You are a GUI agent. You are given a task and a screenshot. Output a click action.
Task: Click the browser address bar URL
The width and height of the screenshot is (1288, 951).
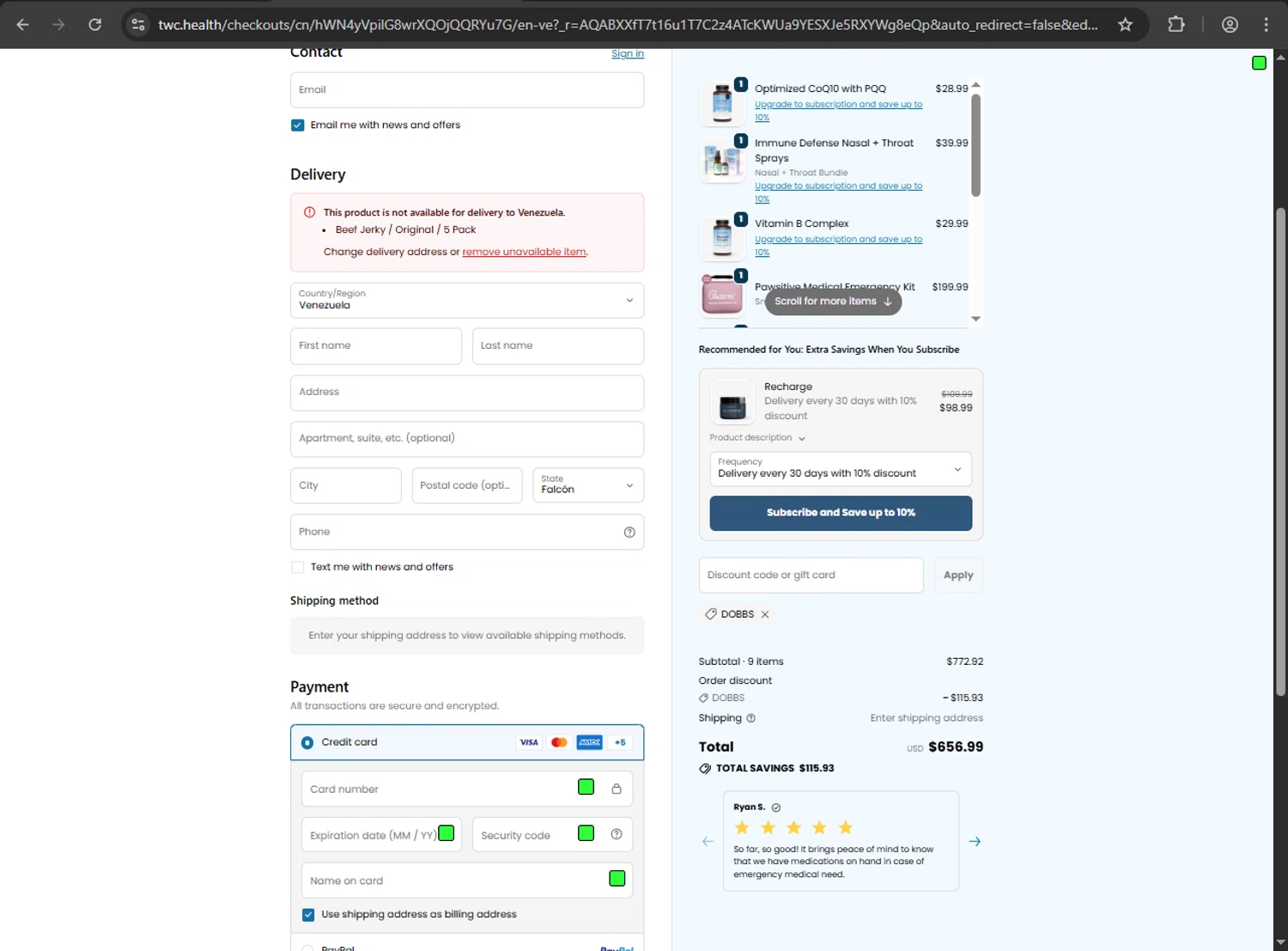[x=628, y=25]
